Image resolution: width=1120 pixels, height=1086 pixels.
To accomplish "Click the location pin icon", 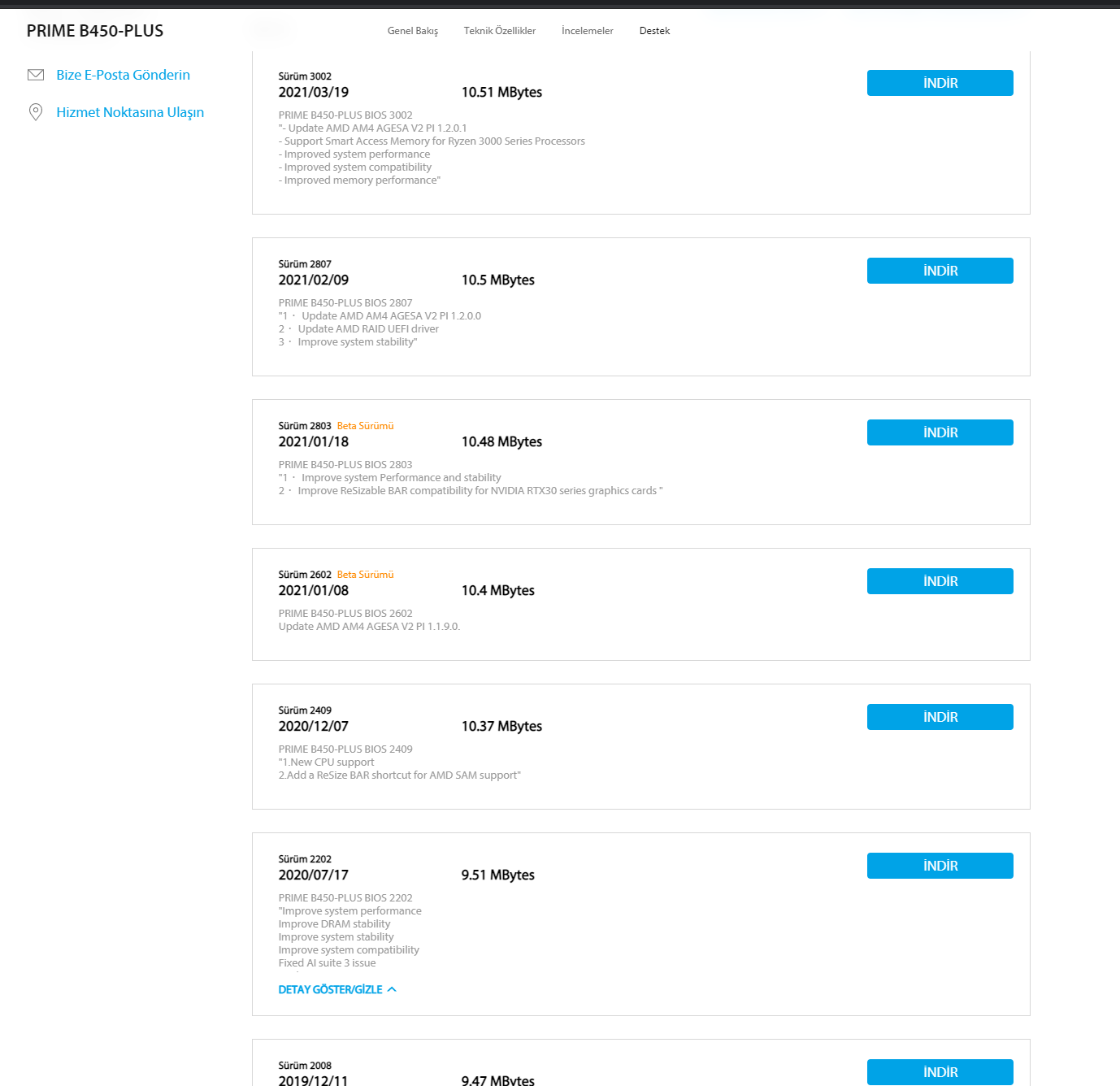I will [36, 112].
